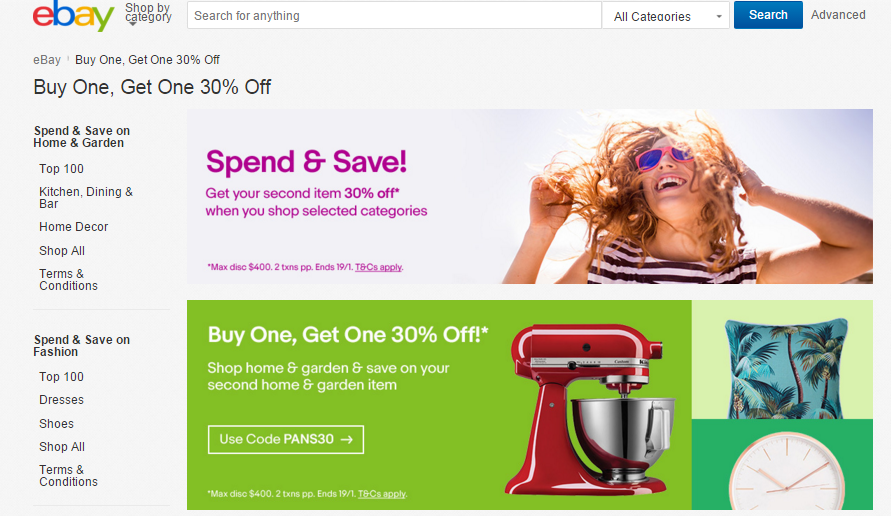Open the Shop by category dropdown
Viewport: 891px width, 516px height.
pyautogui.click(x=148, y=14)
